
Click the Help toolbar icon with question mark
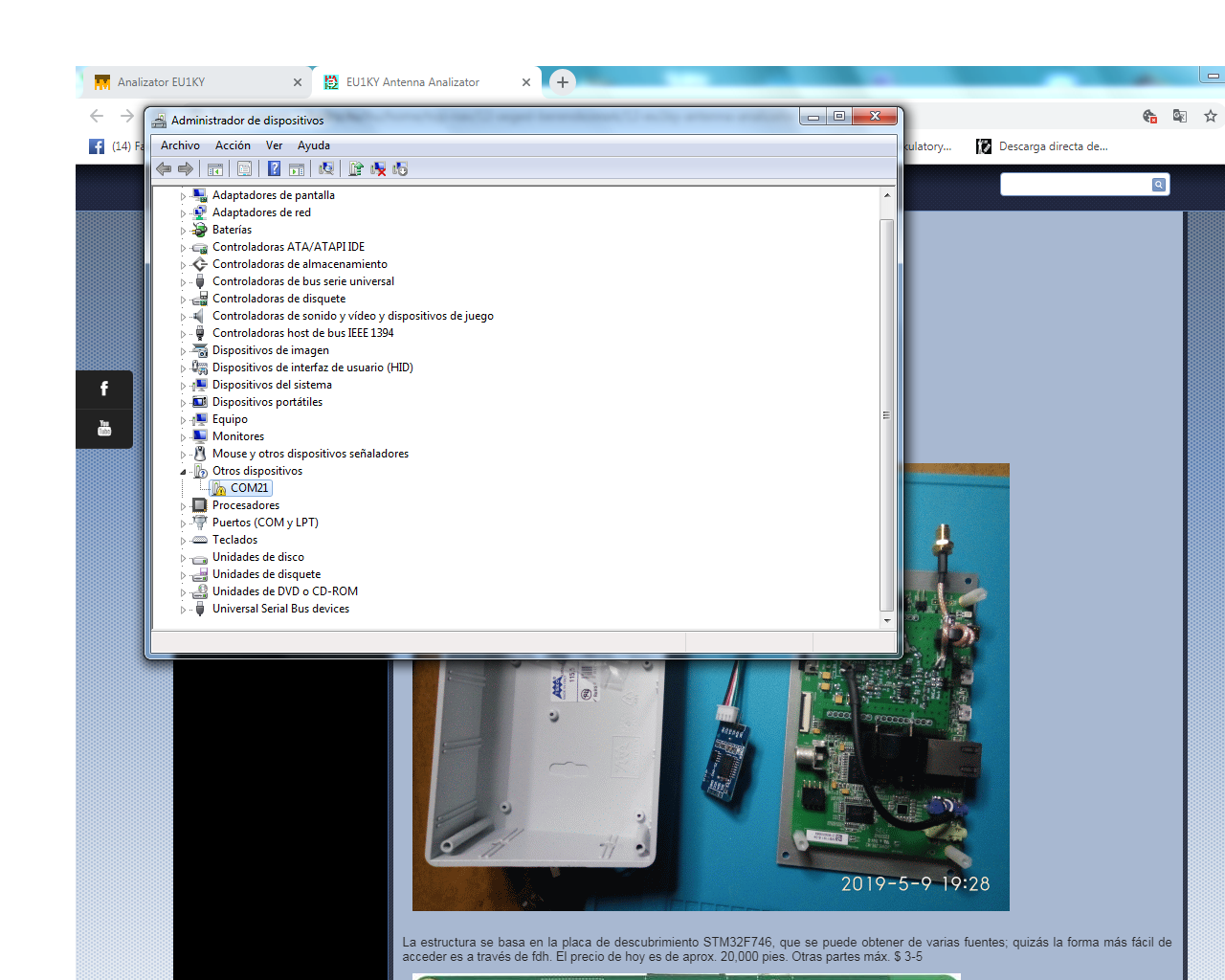(274, 169)
